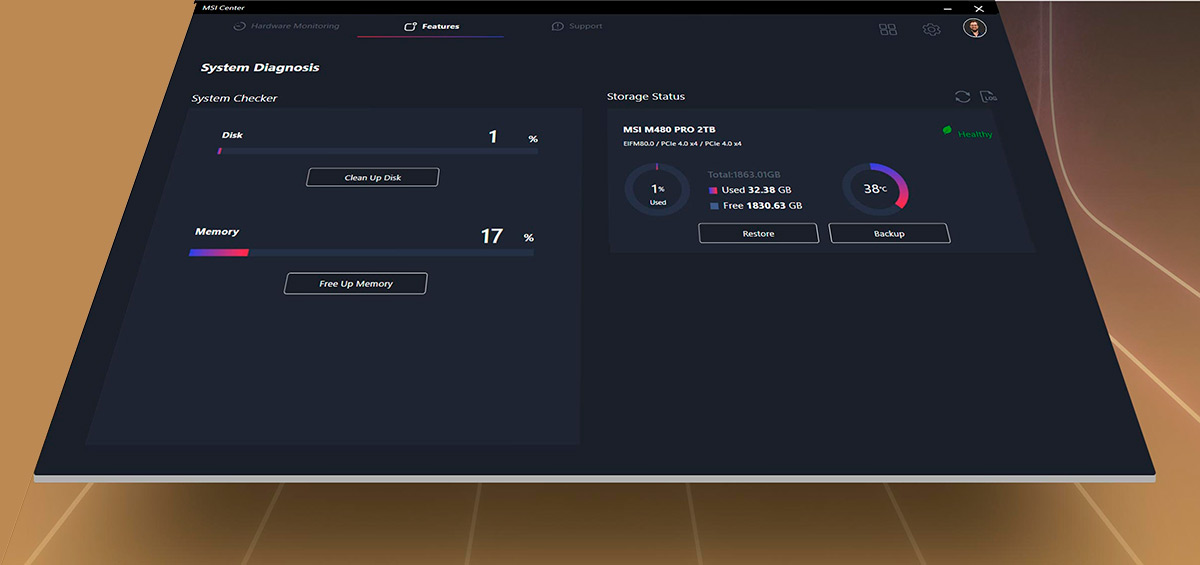Screen dimensions: 1200x565
Task: Click the Hardware Monitoring tab icon
Action: (239, 26)
